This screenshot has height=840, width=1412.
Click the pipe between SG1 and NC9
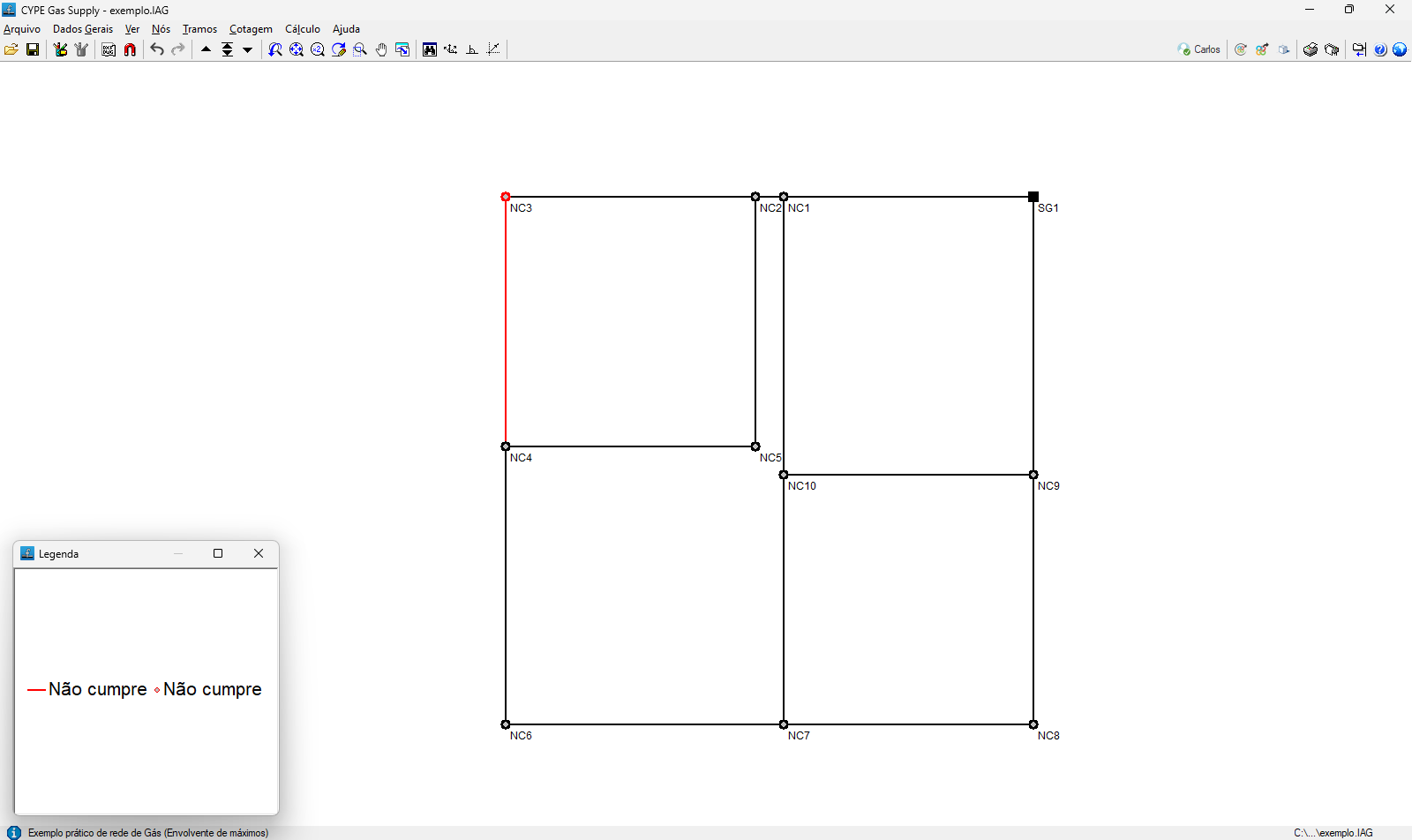[x=1033, y=335]
